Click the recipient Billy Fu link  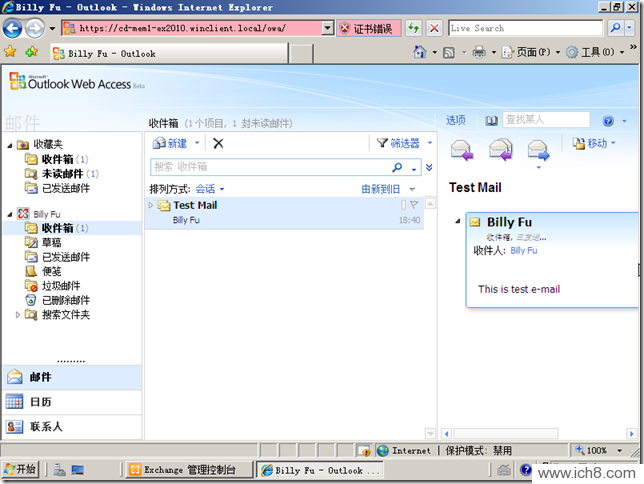pos(524,251)
